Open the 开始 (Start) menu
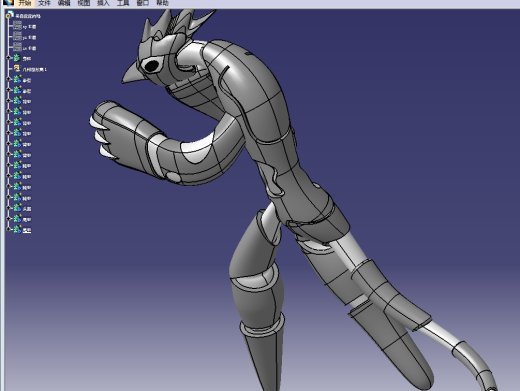Screen dimensions: 520x391 25,3
